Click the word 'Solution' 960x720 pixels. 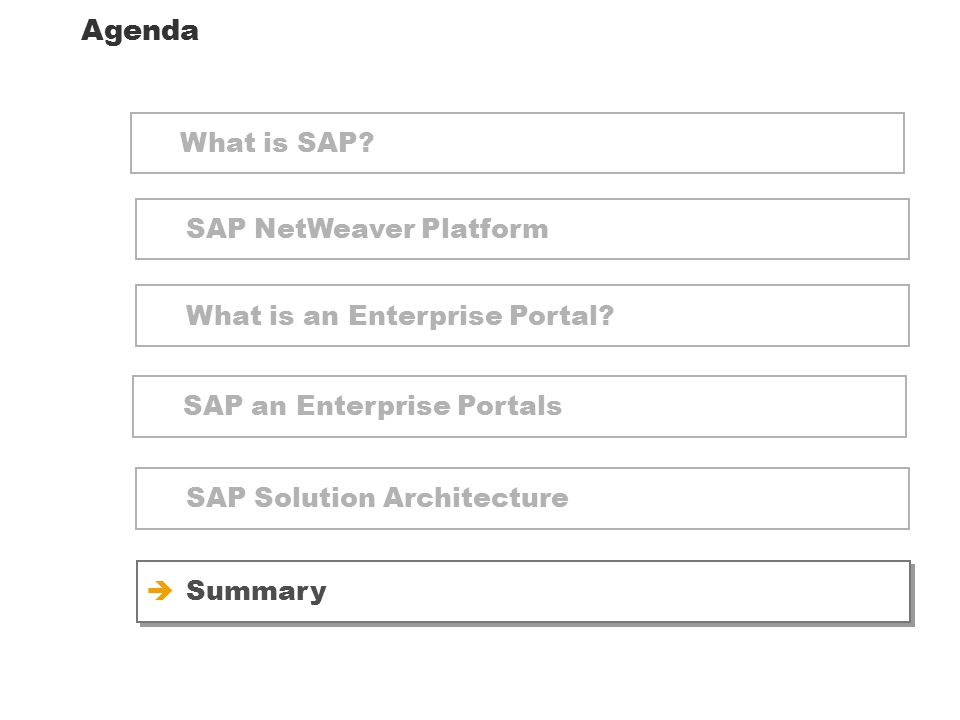click(x=315, y=497)
